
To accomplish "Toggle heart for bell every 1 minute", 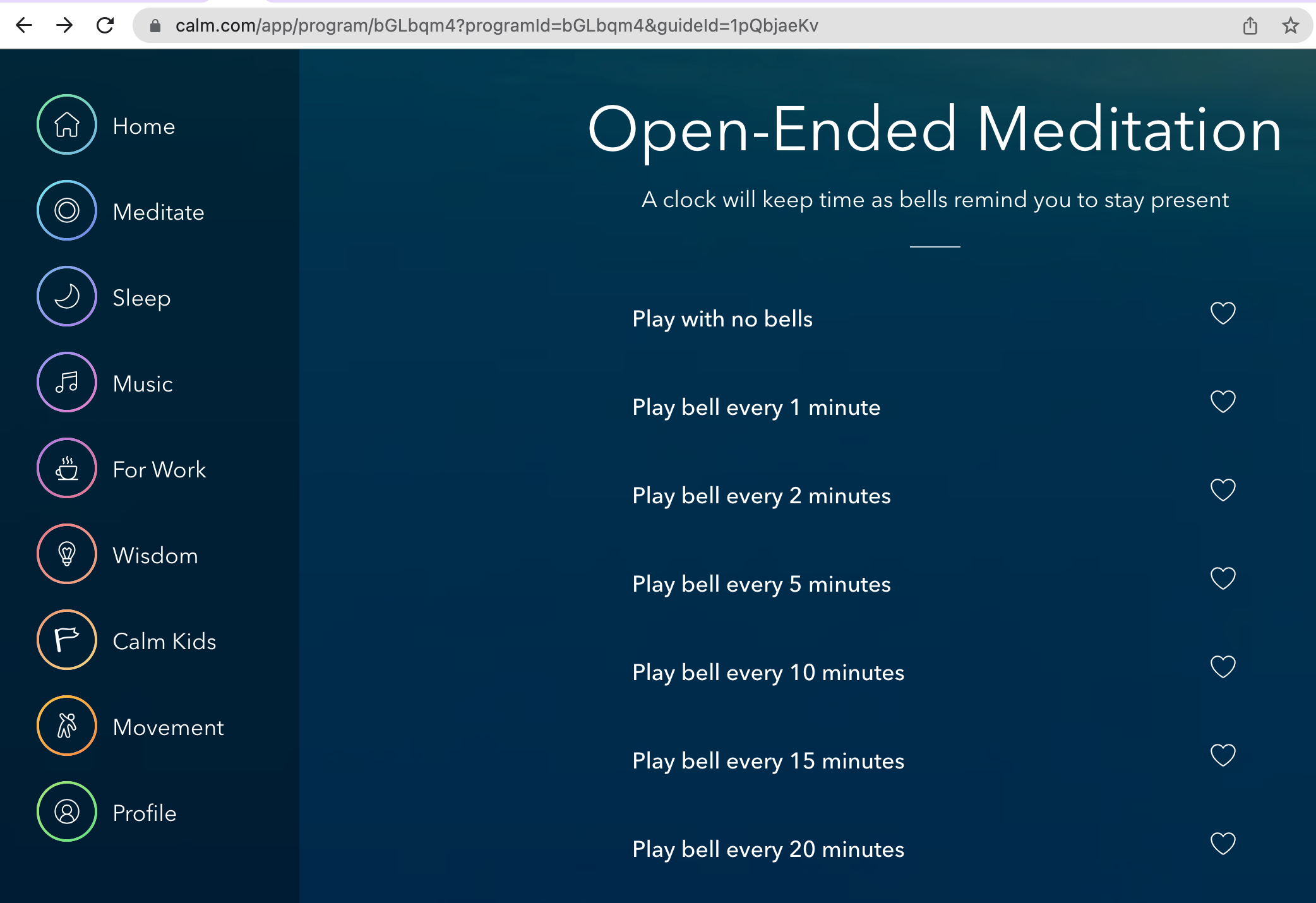I will (x=1223, y=402).
